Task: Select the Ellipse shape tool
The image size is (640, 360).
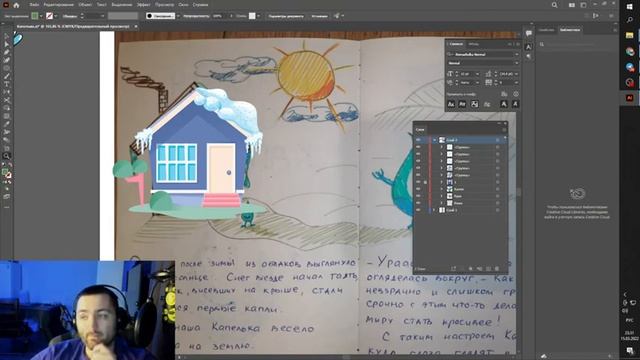Action: point(7,68)
